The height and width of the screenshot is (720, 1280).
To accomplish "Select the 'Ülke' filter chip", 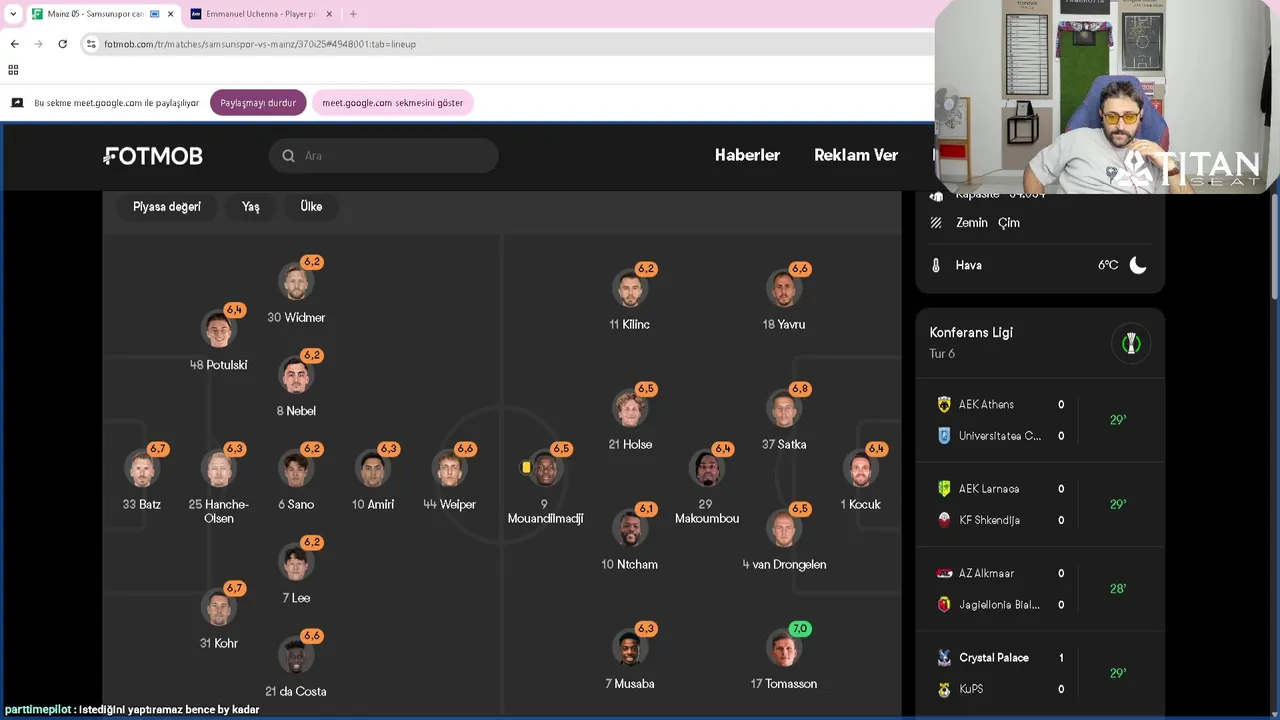I will (311, 206).
